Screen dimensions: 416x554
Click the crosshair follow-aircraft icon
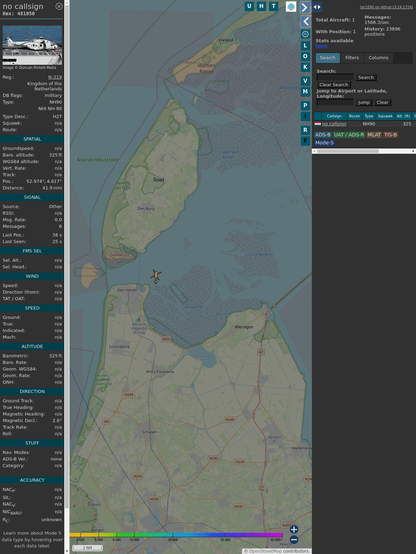305,34
